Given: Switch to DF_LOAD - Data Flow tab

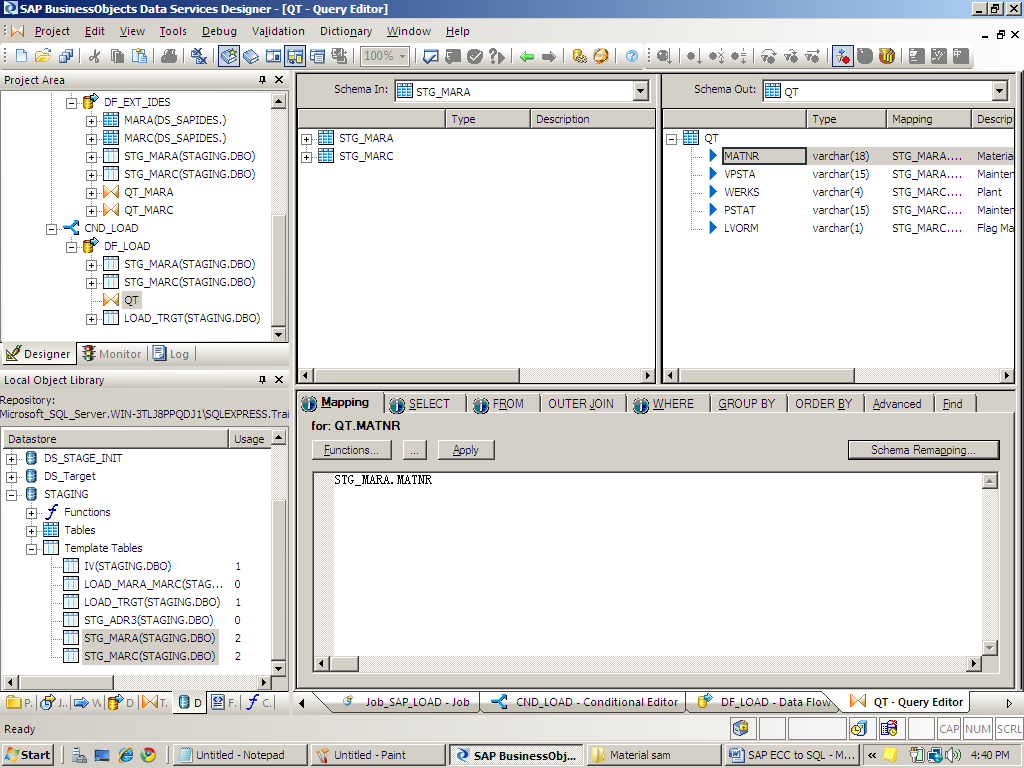Looking at the screenshot, I should (x=764, y=702).
